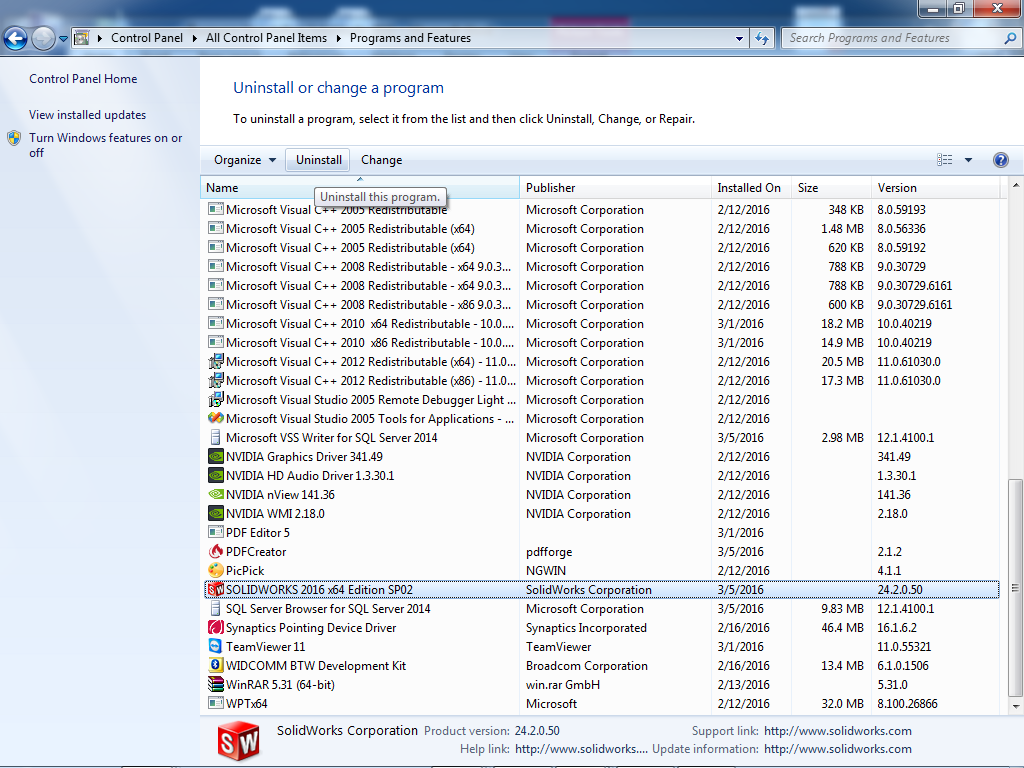Click the Refresh button beside address bar
The width and height of the screenshot is (1024, 768).
point(762,39)
